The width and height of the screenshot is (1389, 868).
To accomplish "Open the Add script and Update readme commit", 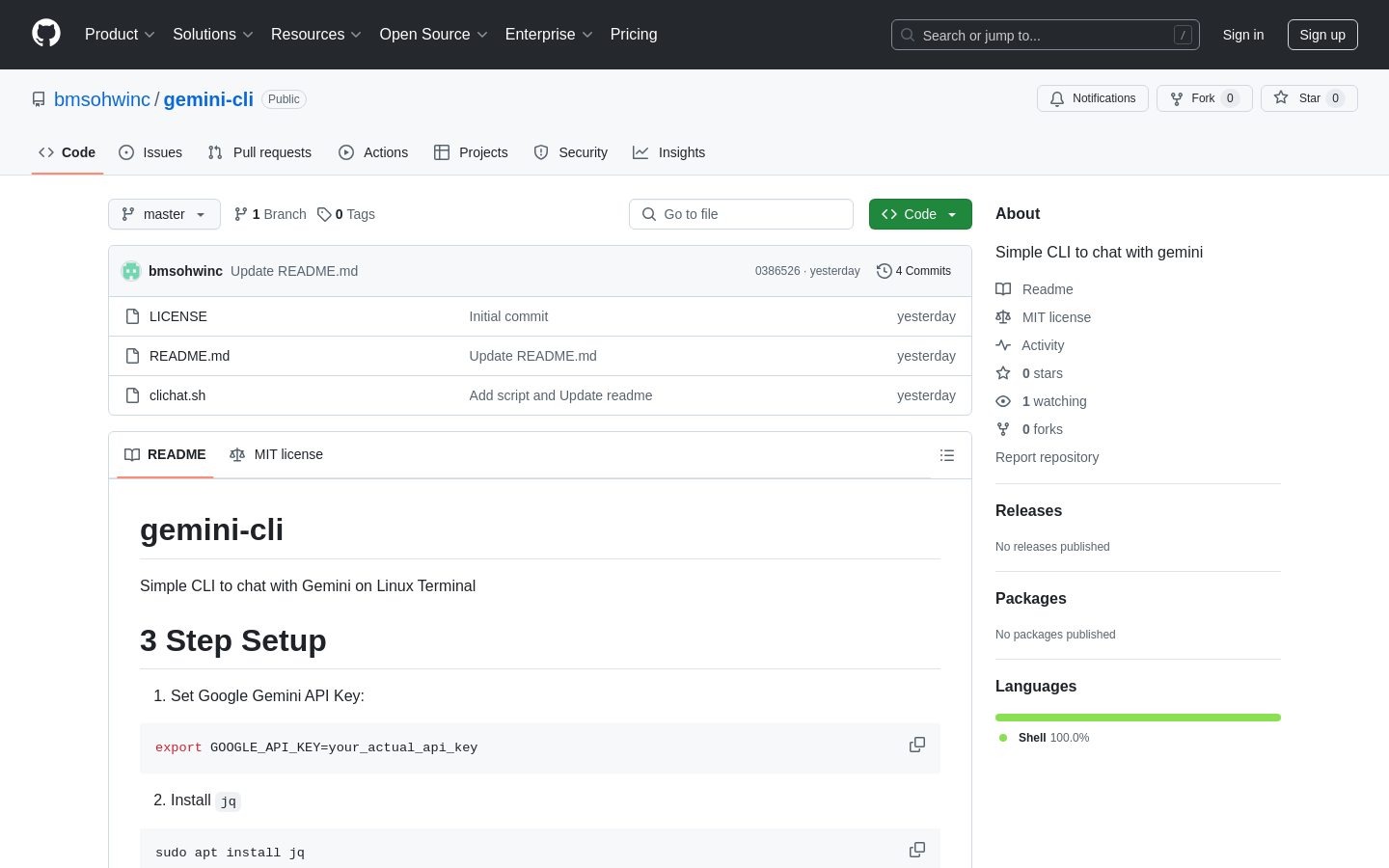I will pos(560,395).
